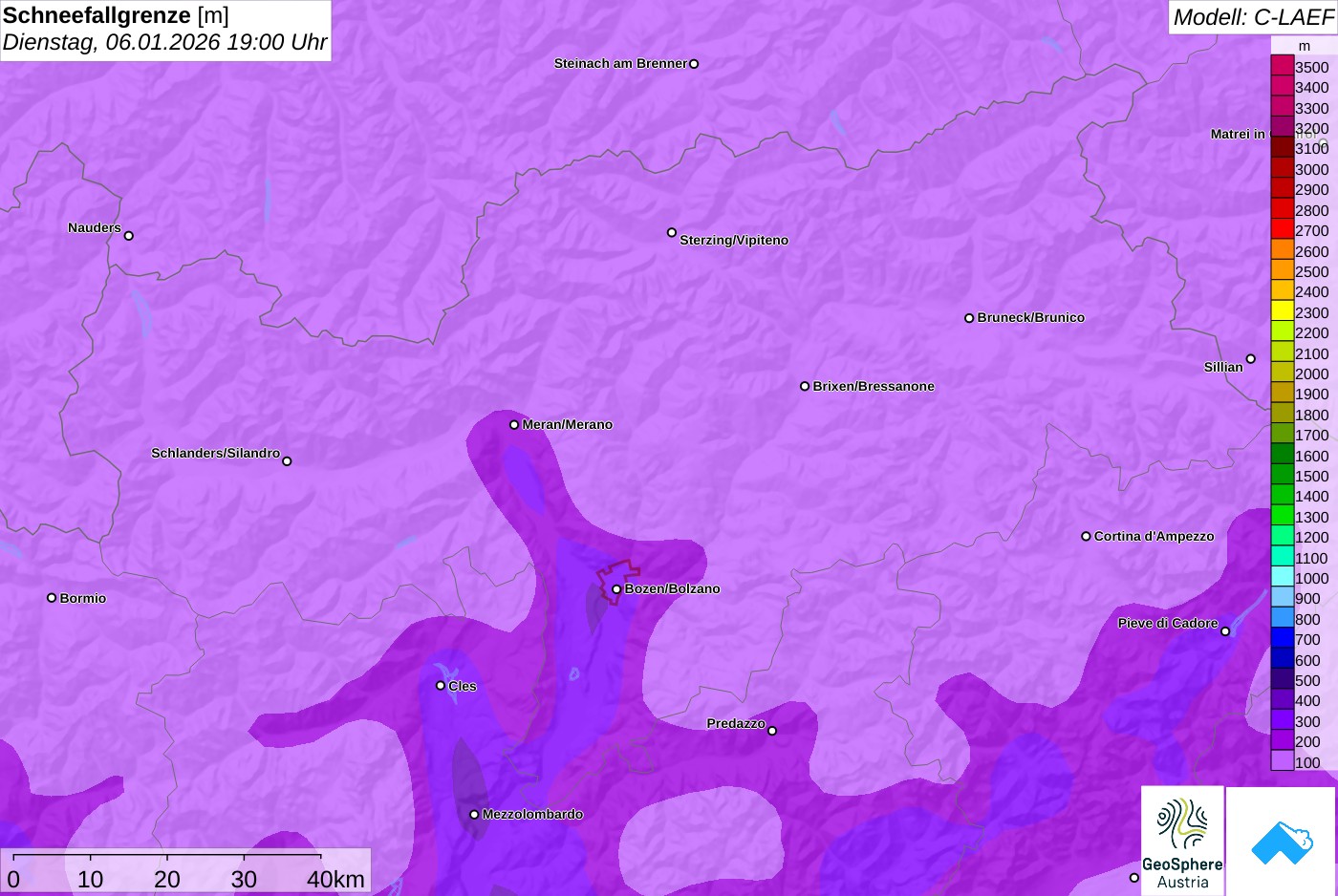Select the Predazzo map marker
The width and height of the screenshot is (1338, 896).
772,731
